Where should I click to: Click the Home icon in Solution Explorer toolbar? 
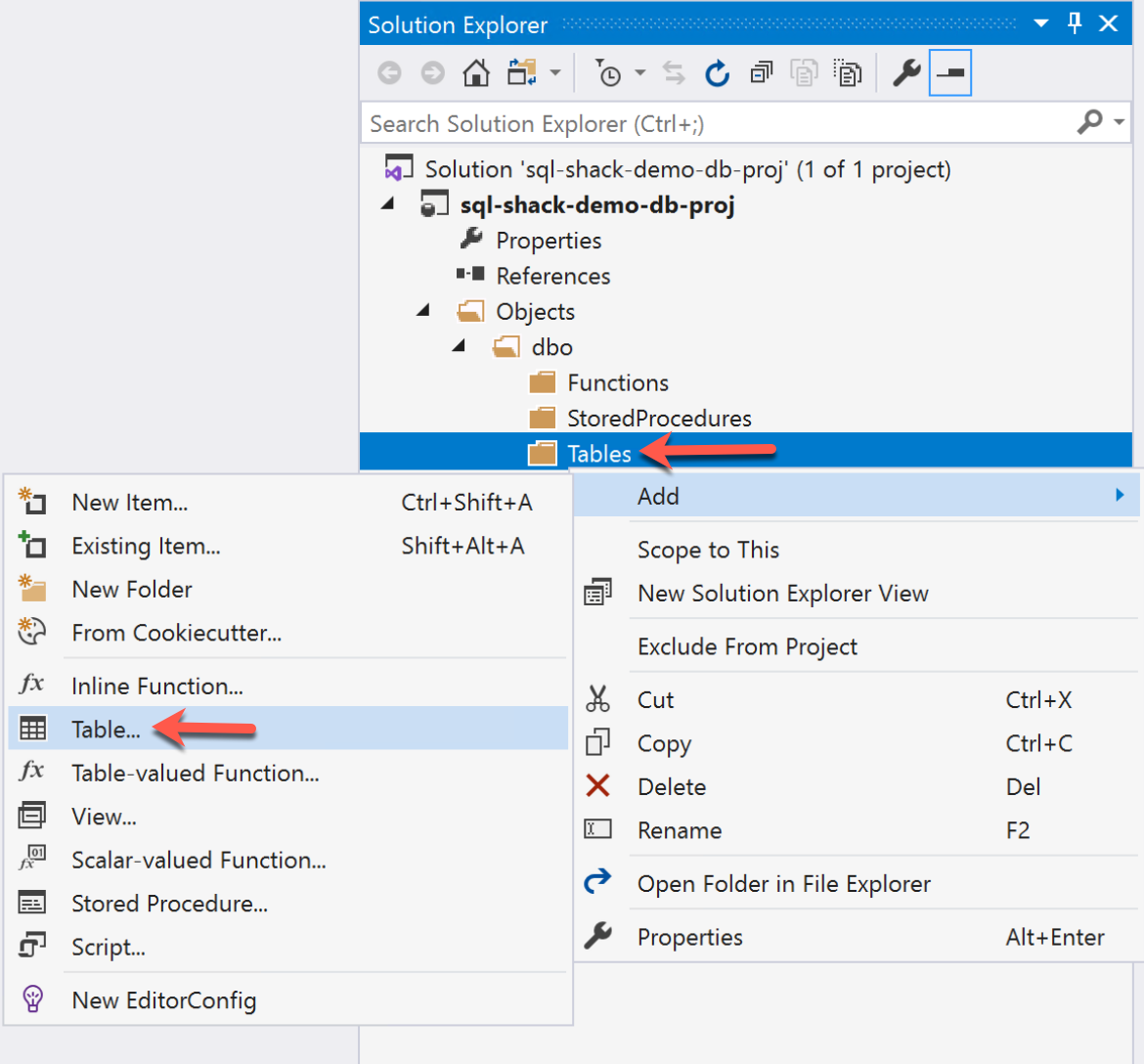pyautogui.click(x=476, y=71)
